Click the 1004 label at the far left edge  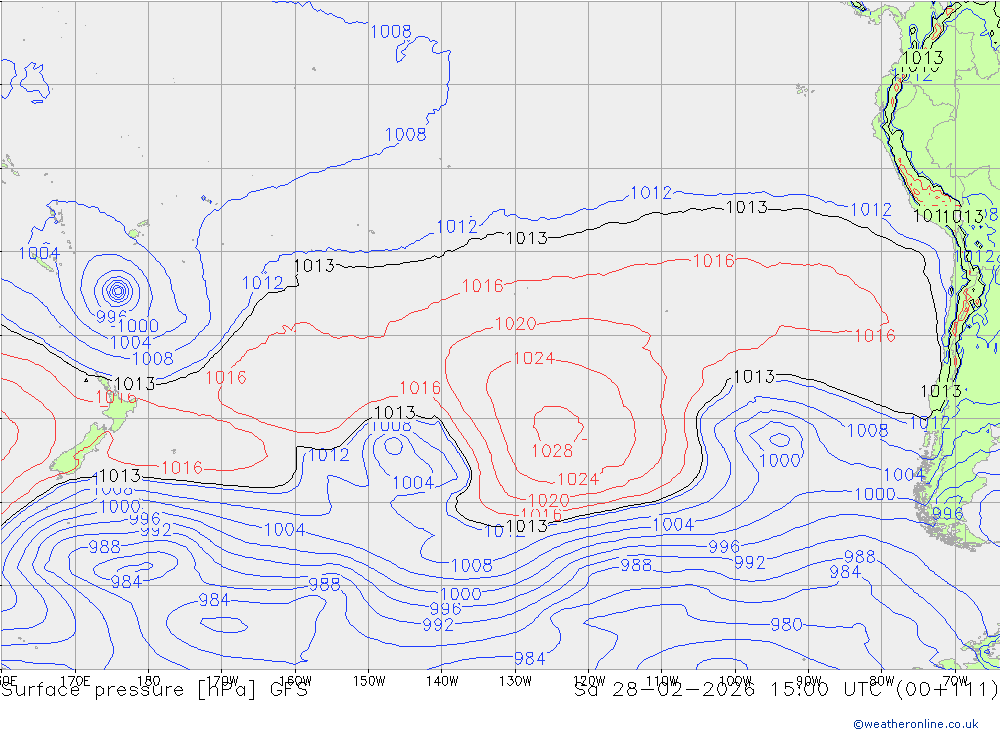click(38, 253)
